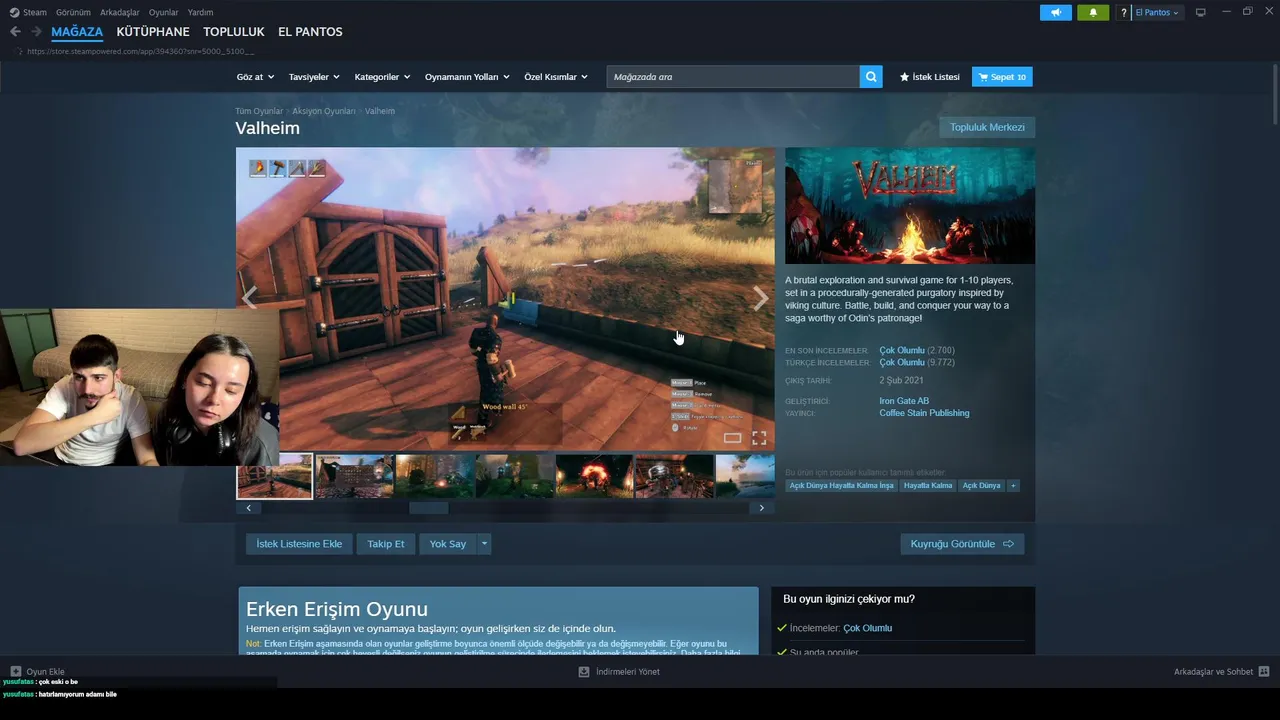Viewport: 1280px width, 720px height.
Task: Select the first screenshot thumbnail
Action: click(x=274, y=476)
